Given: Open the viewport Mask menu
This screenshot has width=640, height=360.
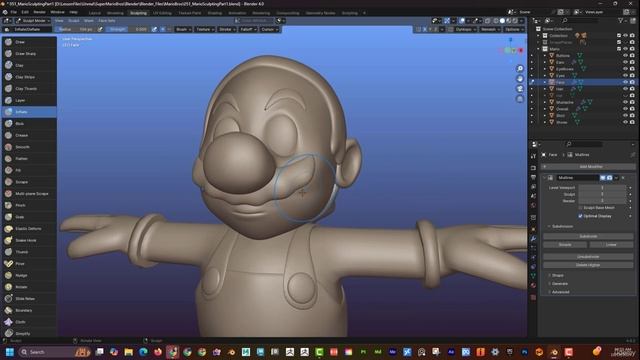Looking at the screenshot, I should (x=89, y=20).
